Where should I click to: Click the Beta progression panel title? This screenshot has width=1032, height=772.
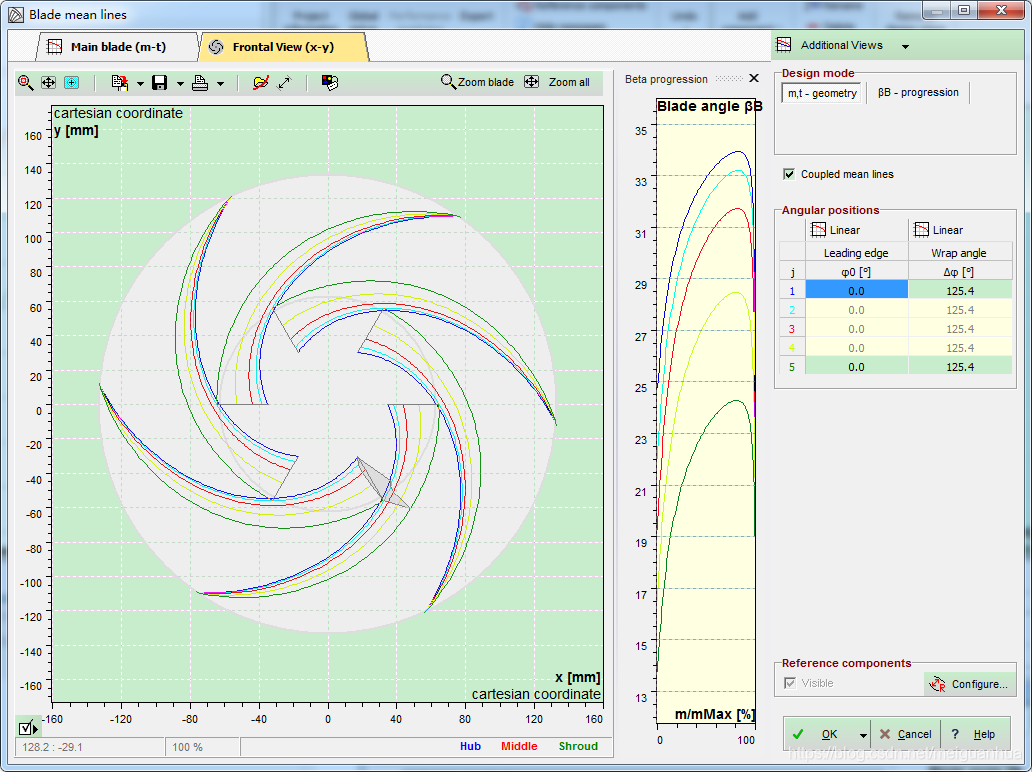(666, 79)
